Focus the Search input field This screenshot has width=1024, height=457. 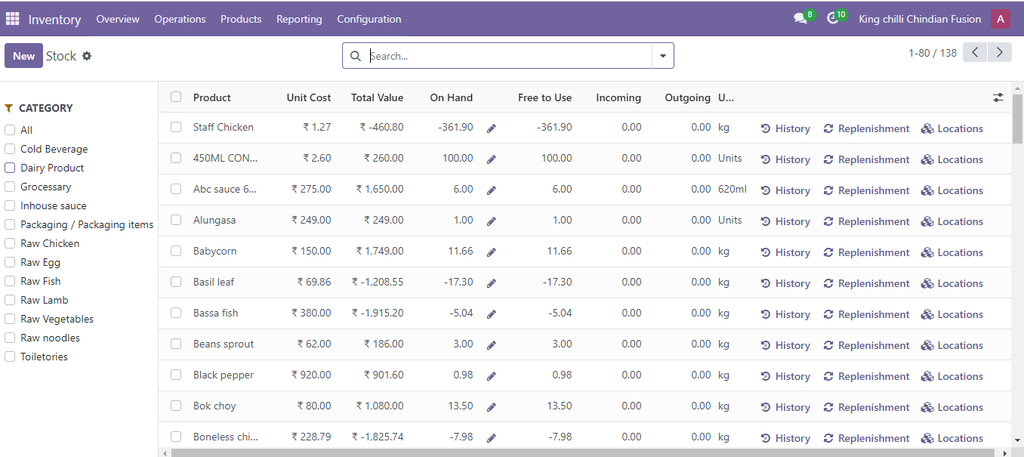tap(509, 56)
